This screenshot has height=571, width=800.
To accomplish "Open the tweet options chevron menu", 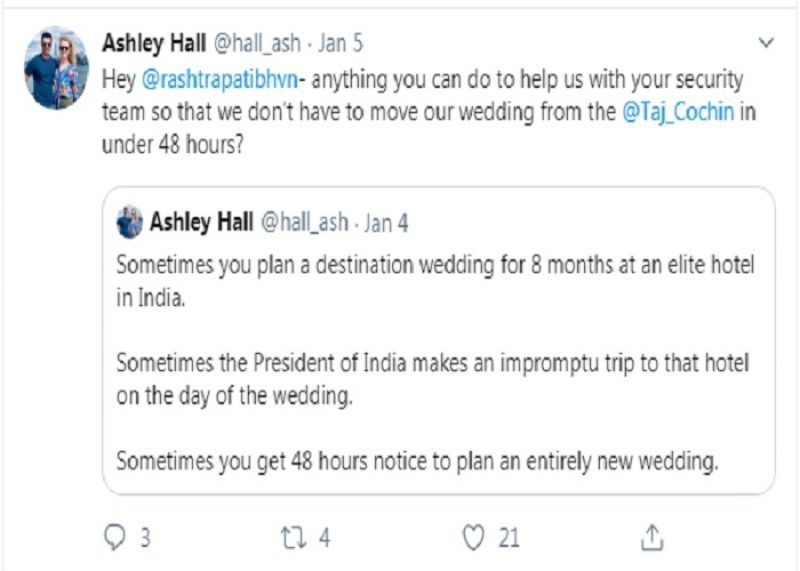I will point(766,43).
